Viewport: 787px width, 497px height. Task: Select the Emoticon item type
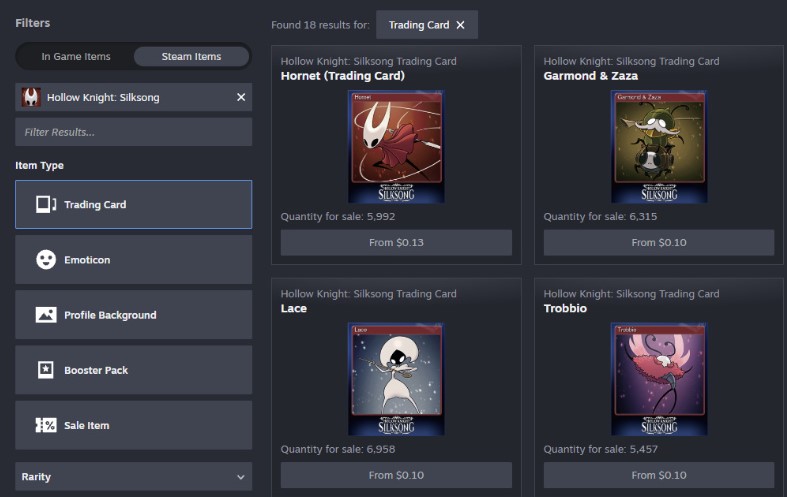[x=134, y=260]
